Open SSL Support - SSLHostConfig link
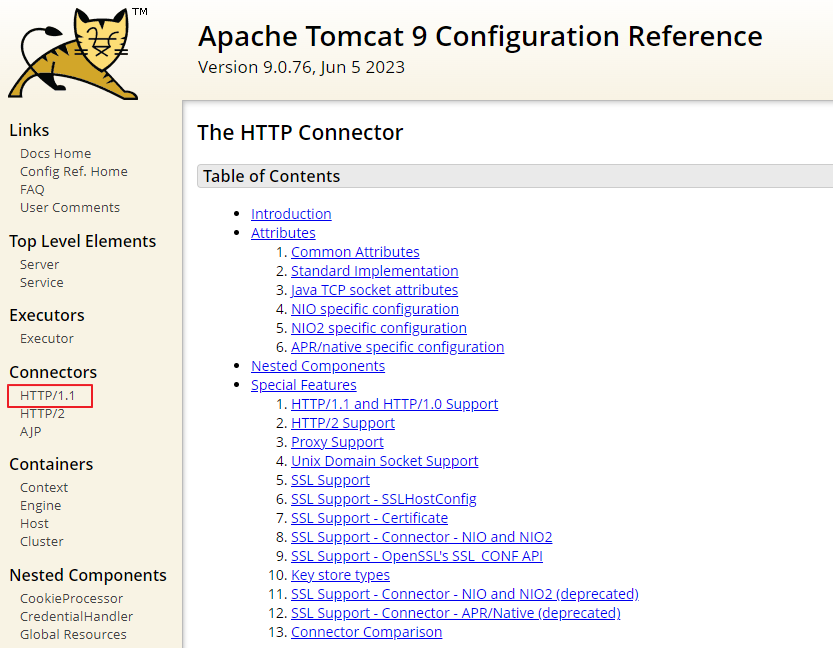 (x=384, y=499)
